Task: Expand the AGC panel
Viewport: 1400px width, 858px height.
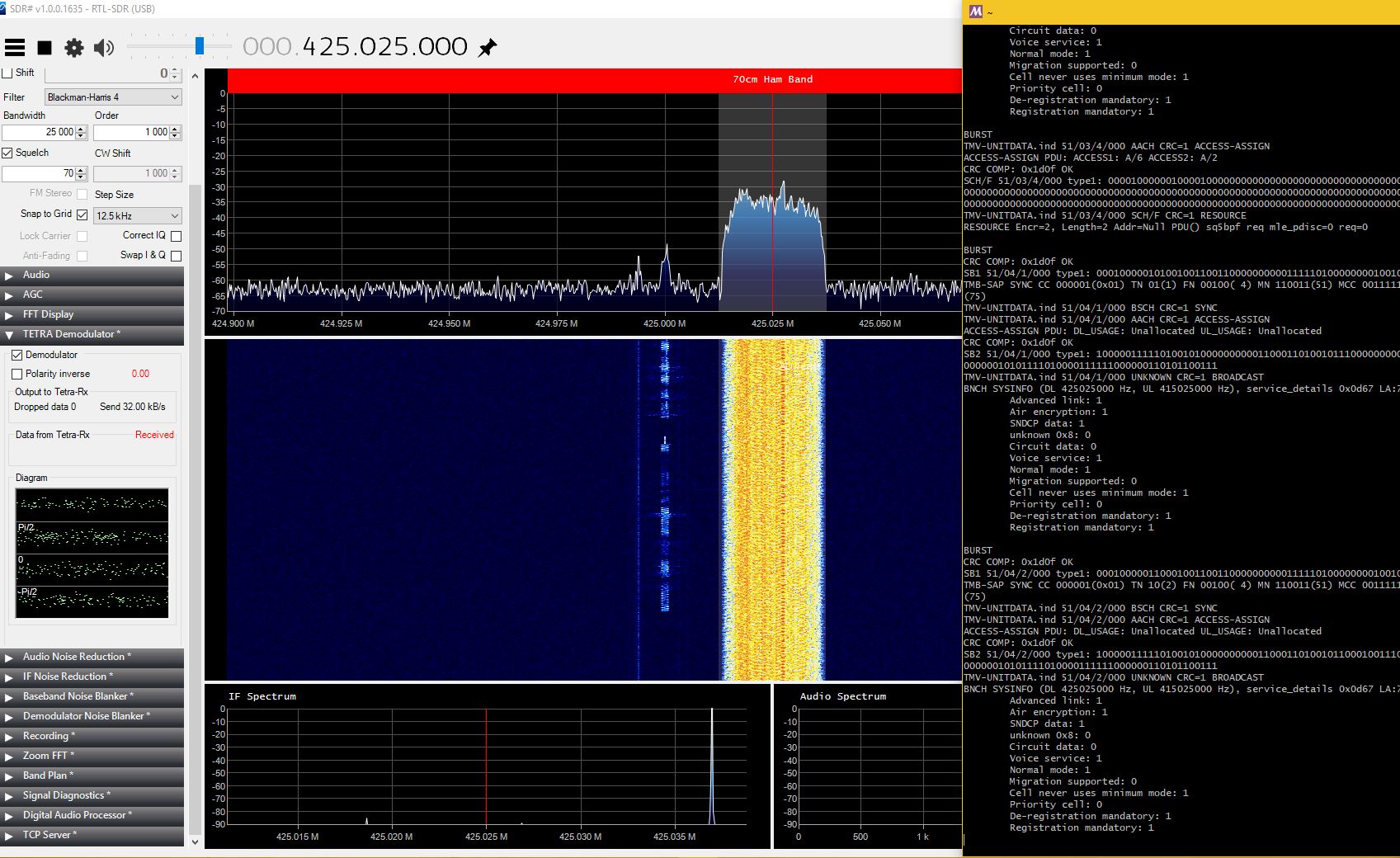Action: point(92,295)
